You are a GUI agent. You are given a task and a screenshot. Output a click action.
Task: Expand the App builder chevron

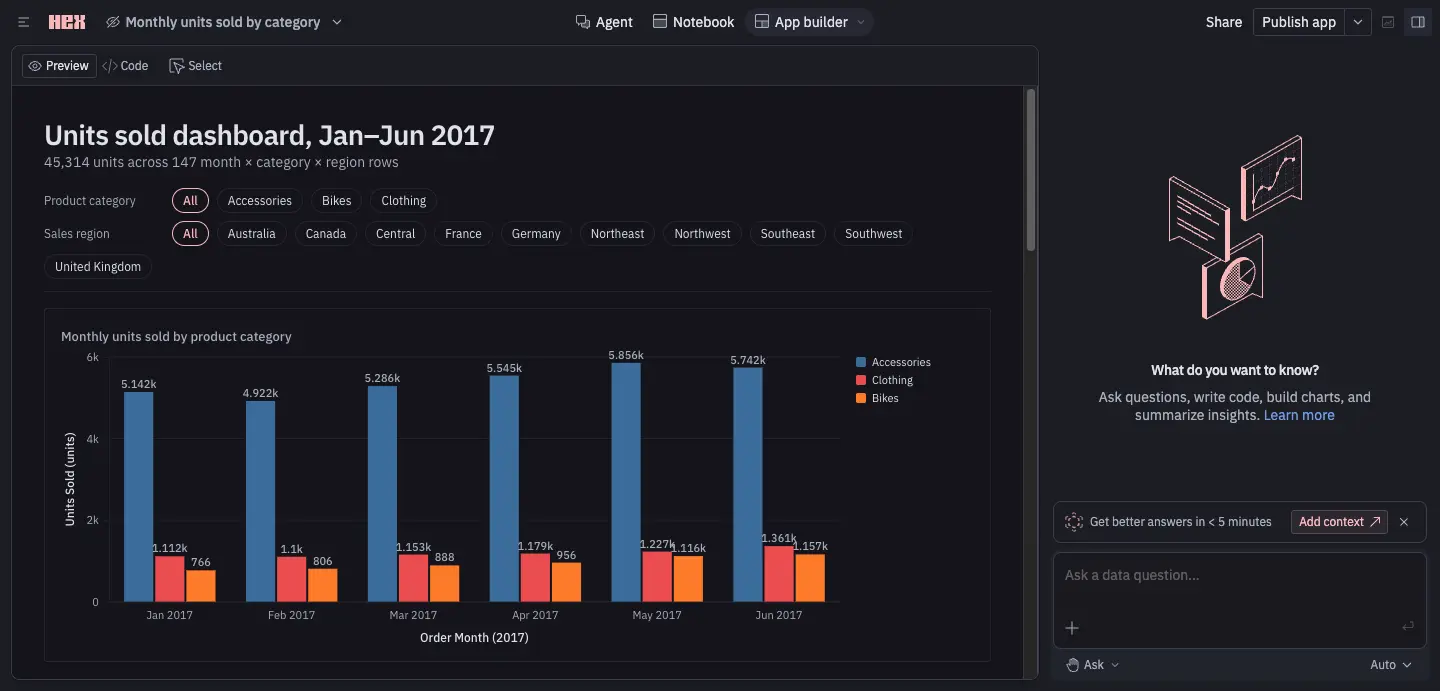pos(861,22)
